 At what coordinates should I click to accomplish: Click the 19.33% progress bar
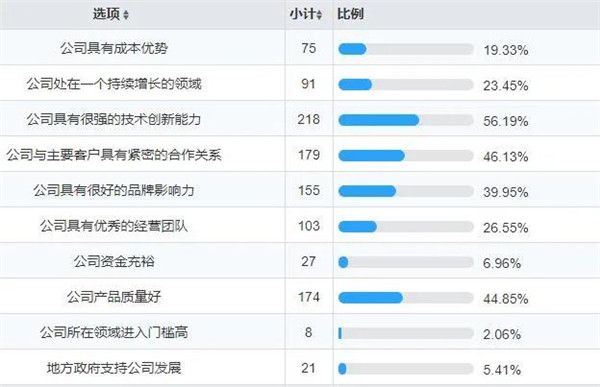pos(406,49)
